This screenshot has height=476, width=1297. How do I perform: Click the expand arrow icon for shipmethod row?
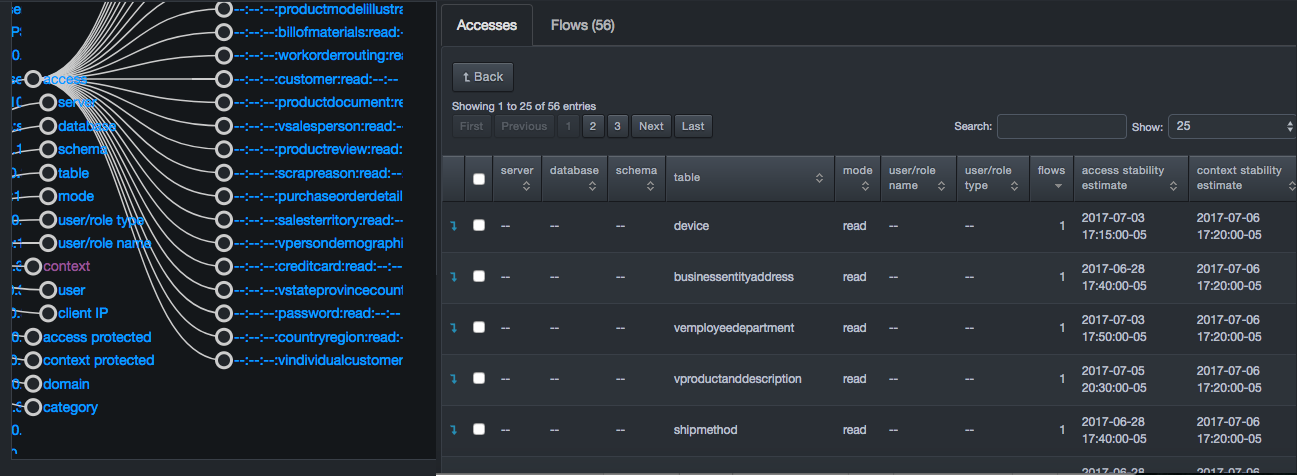point(452,430)
